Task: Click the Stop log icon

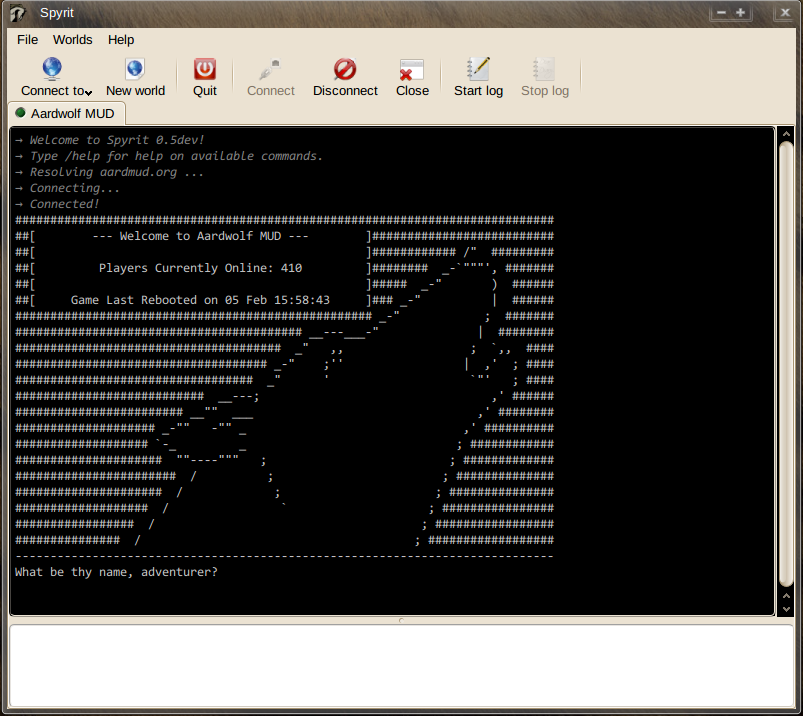Action: coord(544,69)
